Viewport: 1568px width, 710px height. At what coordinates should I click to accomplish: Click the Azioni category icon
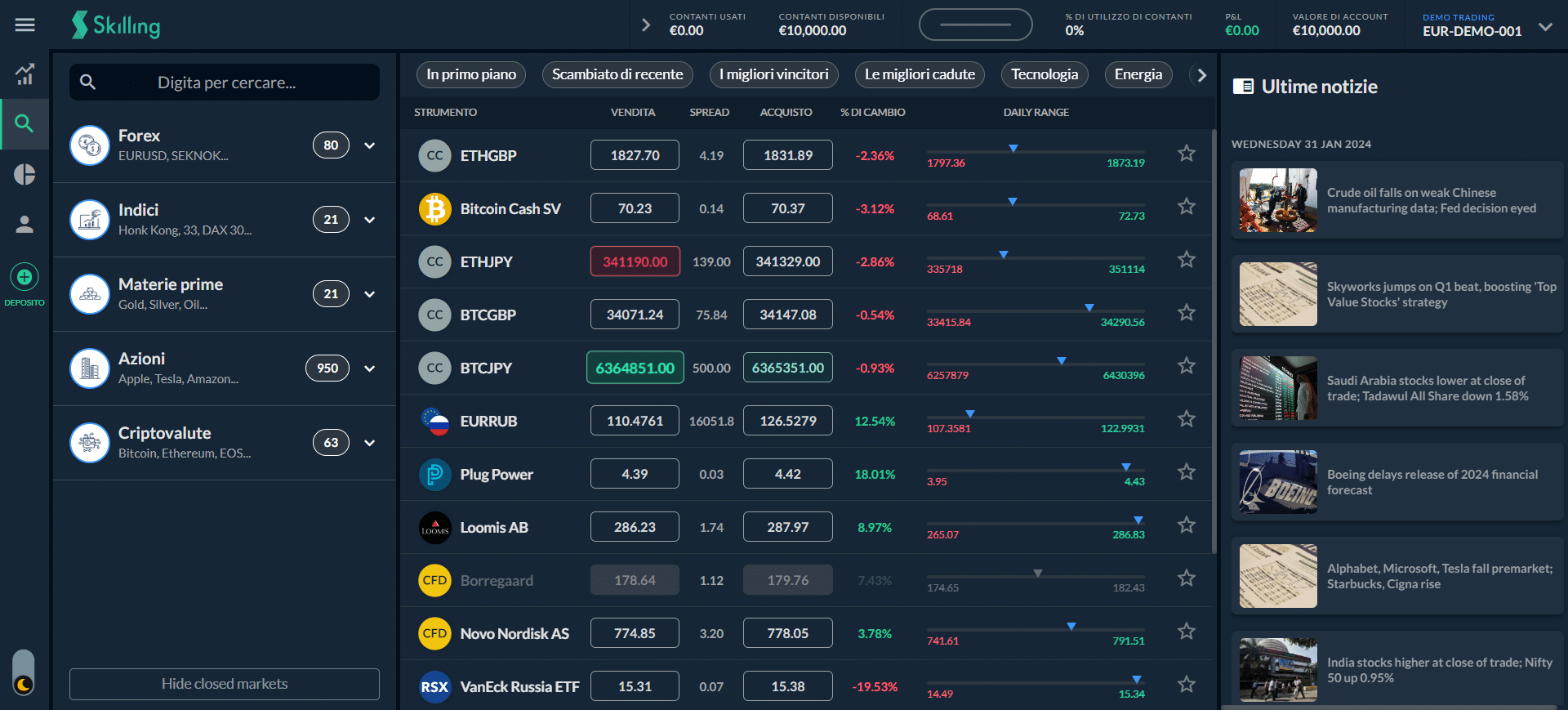pos(90,368)
